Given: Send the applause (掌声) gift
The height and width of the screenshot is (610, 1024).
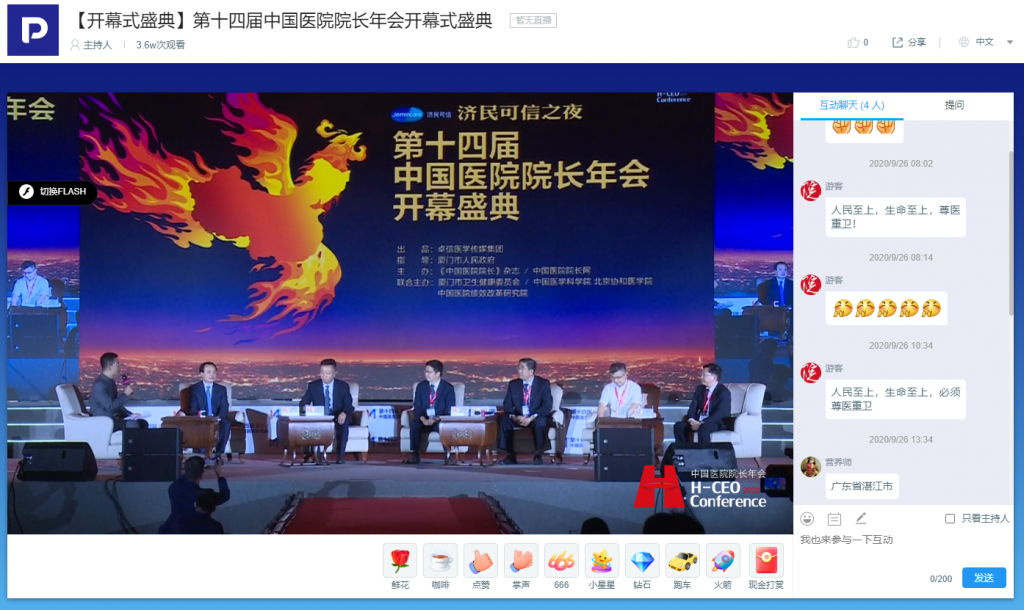Looking at the screenshot, I should pos(521,561).
